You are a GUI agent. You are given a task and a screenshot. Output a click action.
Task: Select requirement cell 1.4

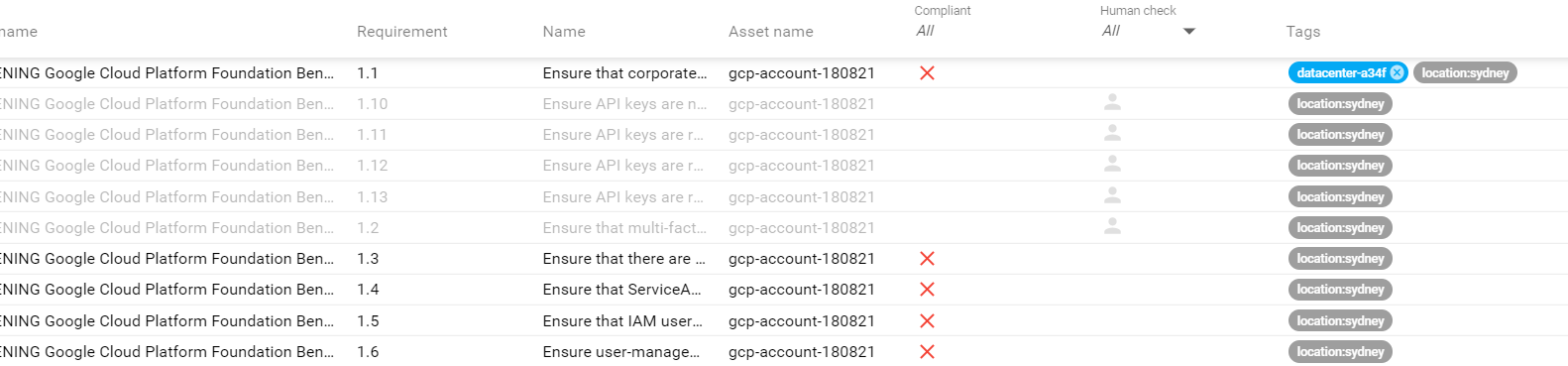click(368, 289)
